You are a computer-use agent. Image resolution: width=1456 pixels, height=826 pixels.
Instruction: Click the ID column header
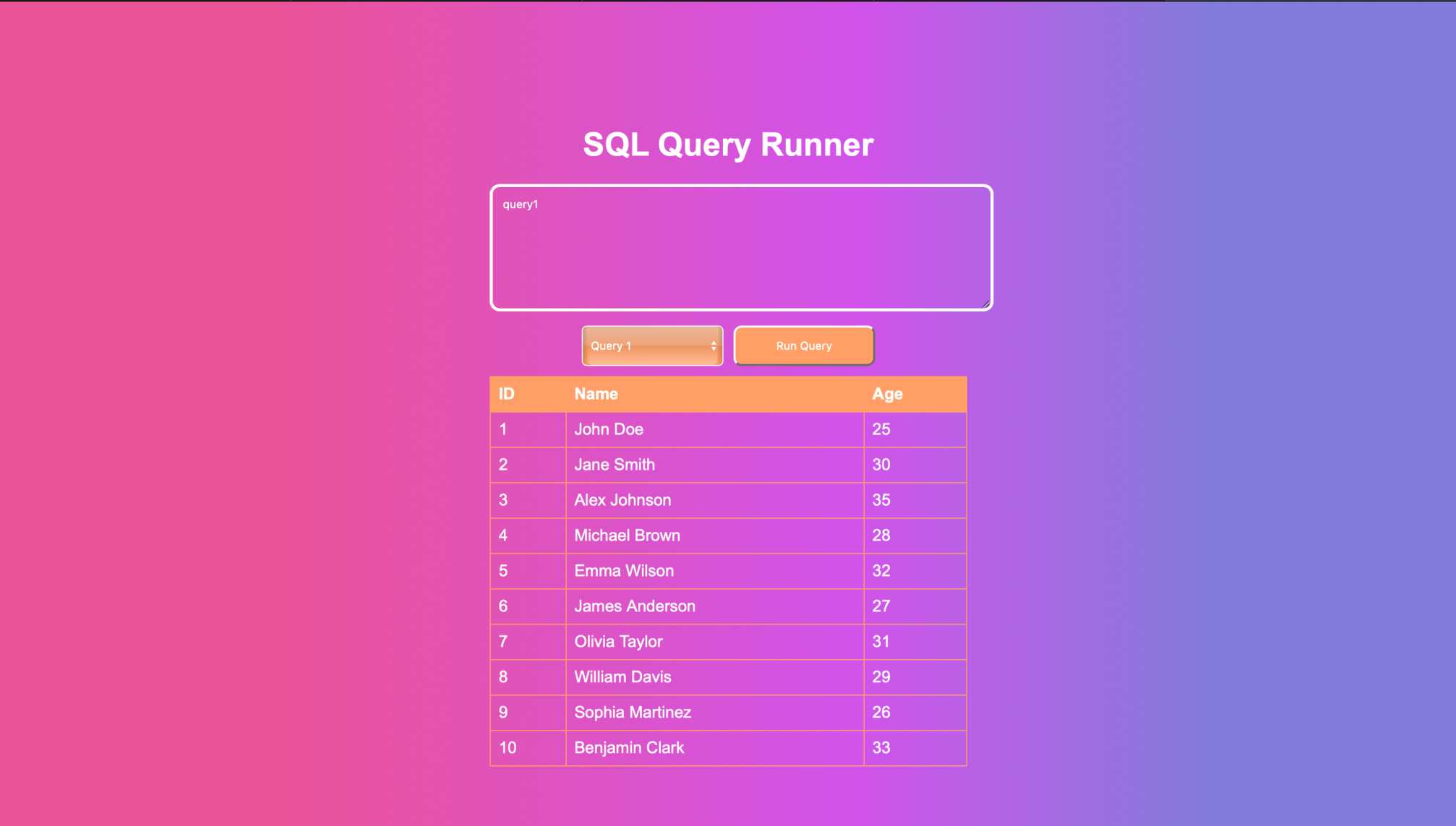click(x=528, y=394)
